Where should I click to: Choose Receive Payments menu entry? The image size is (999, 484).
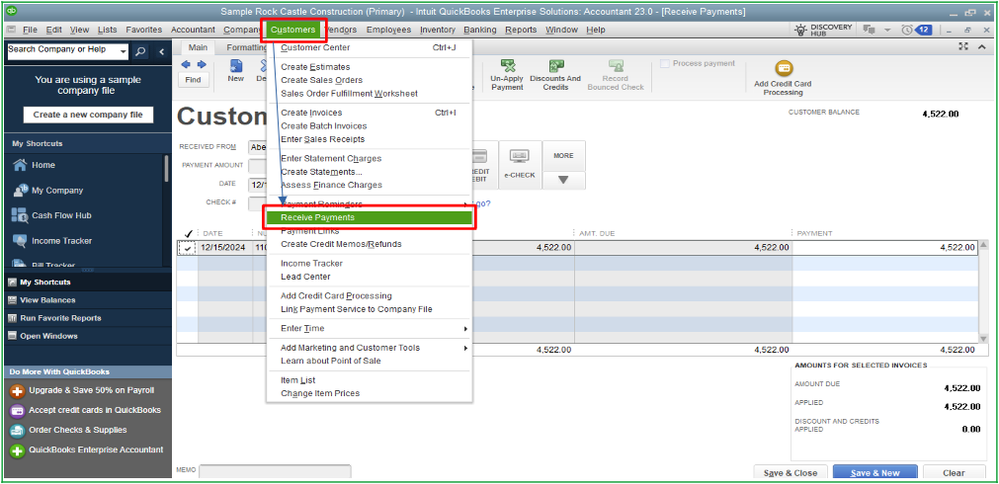point(369,218)
